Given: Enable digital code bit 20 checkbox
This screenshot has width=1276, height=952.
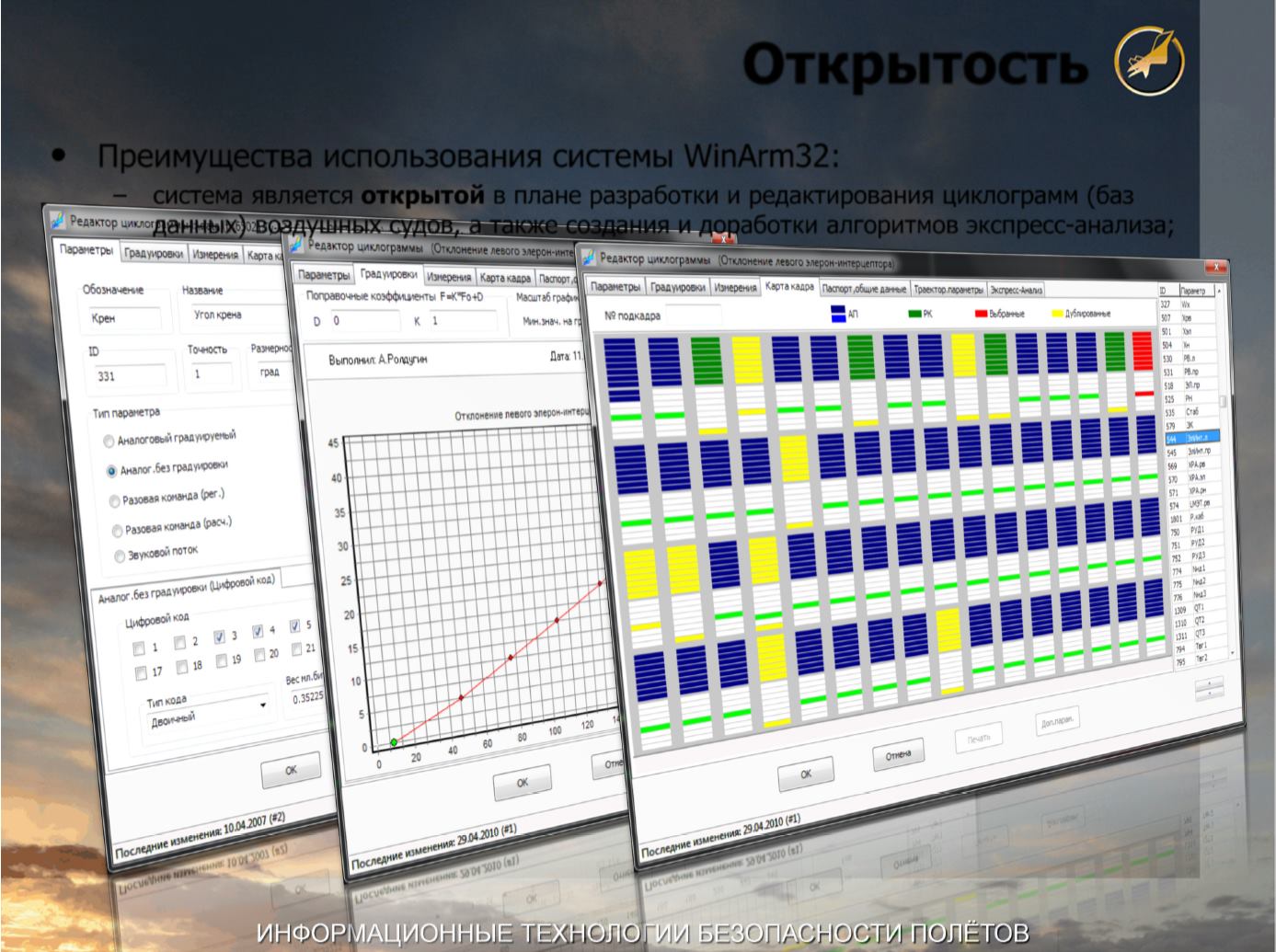Looking at the screenshot, I should [x=259, y=654].
